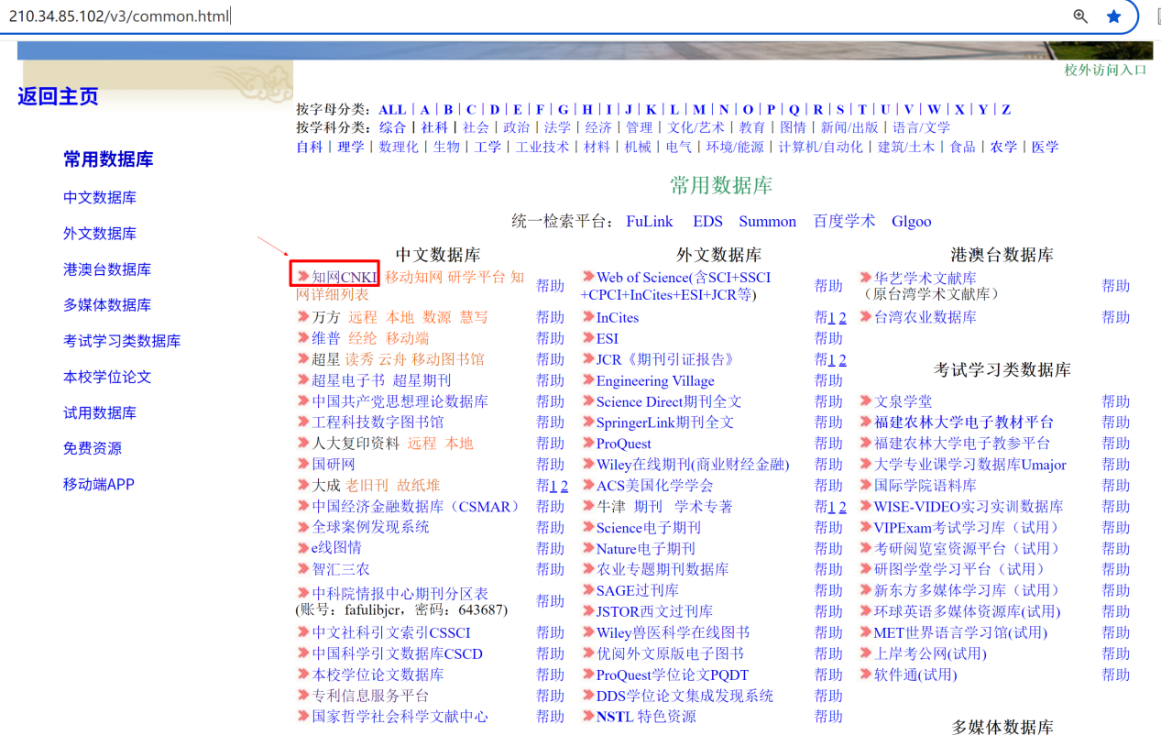Screen dimensions: 1161x746
Task: Open ACS美国化学学会 link
Action: point(655,486)
